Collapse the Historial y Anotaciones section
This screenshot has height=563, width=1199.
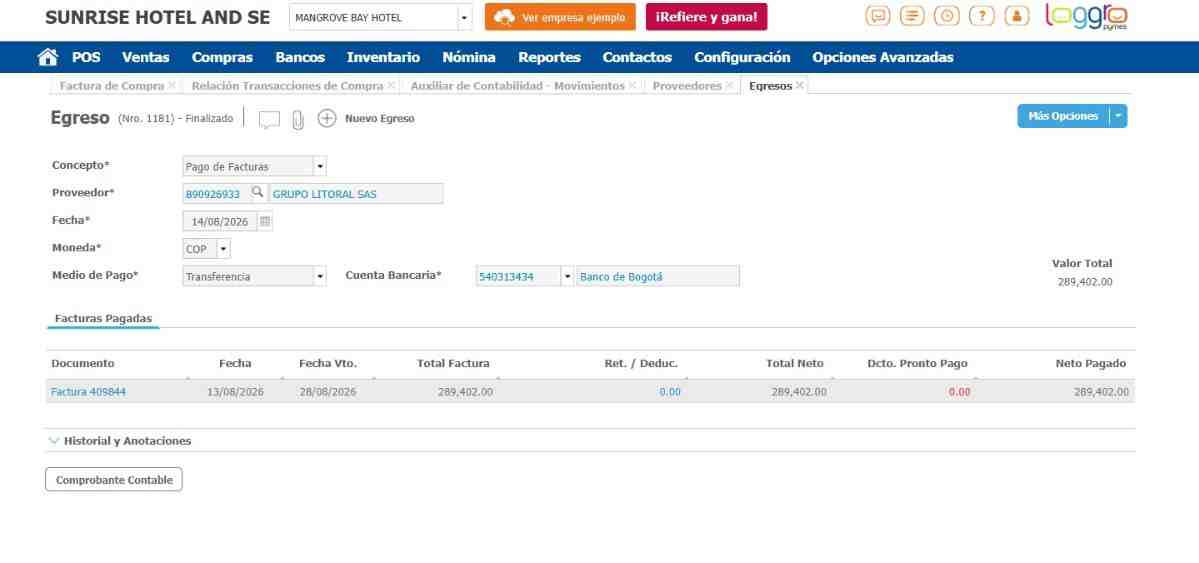120,441
